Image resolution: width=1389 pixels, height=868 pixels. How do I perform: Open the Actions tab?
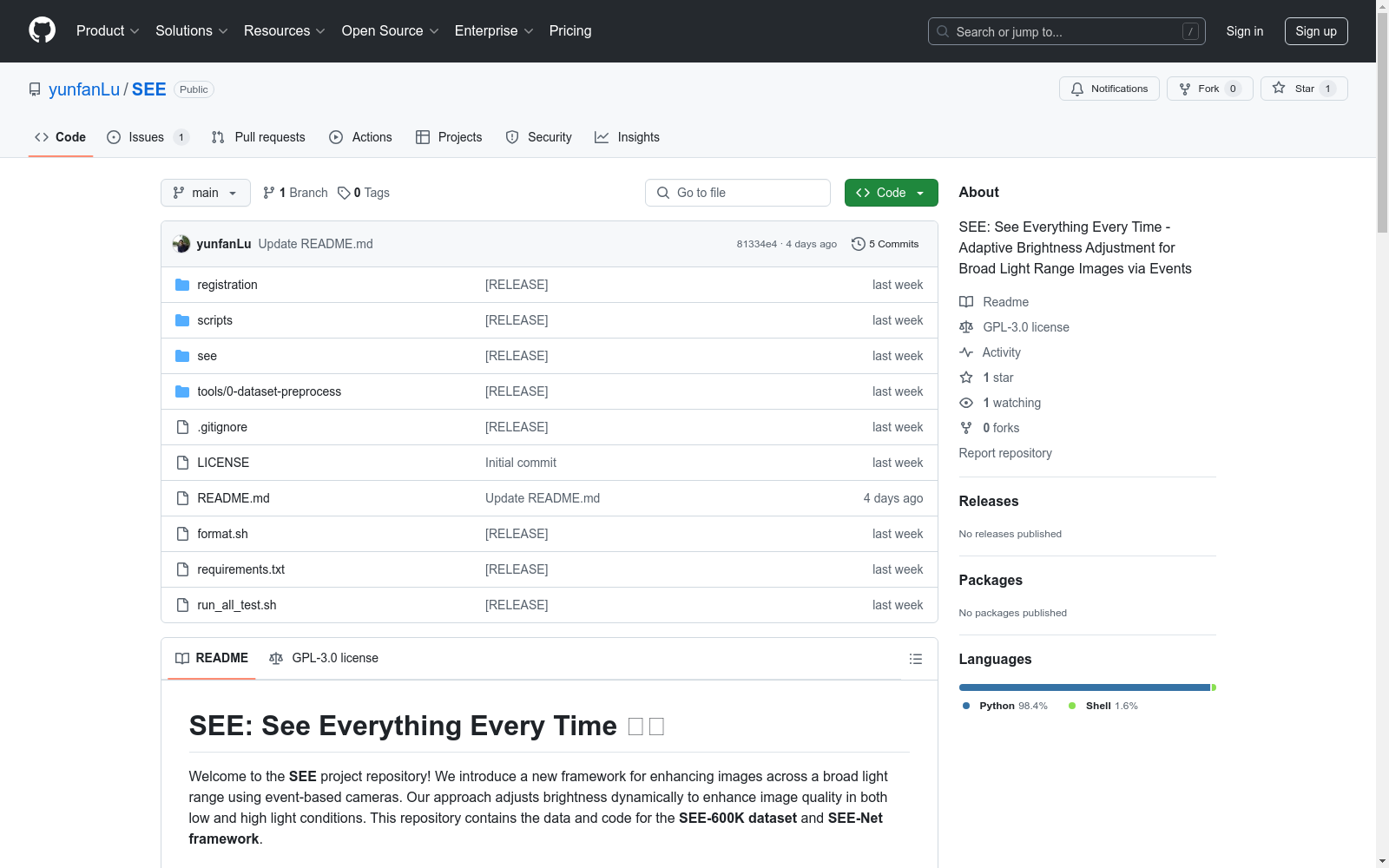tap(360, 137)
